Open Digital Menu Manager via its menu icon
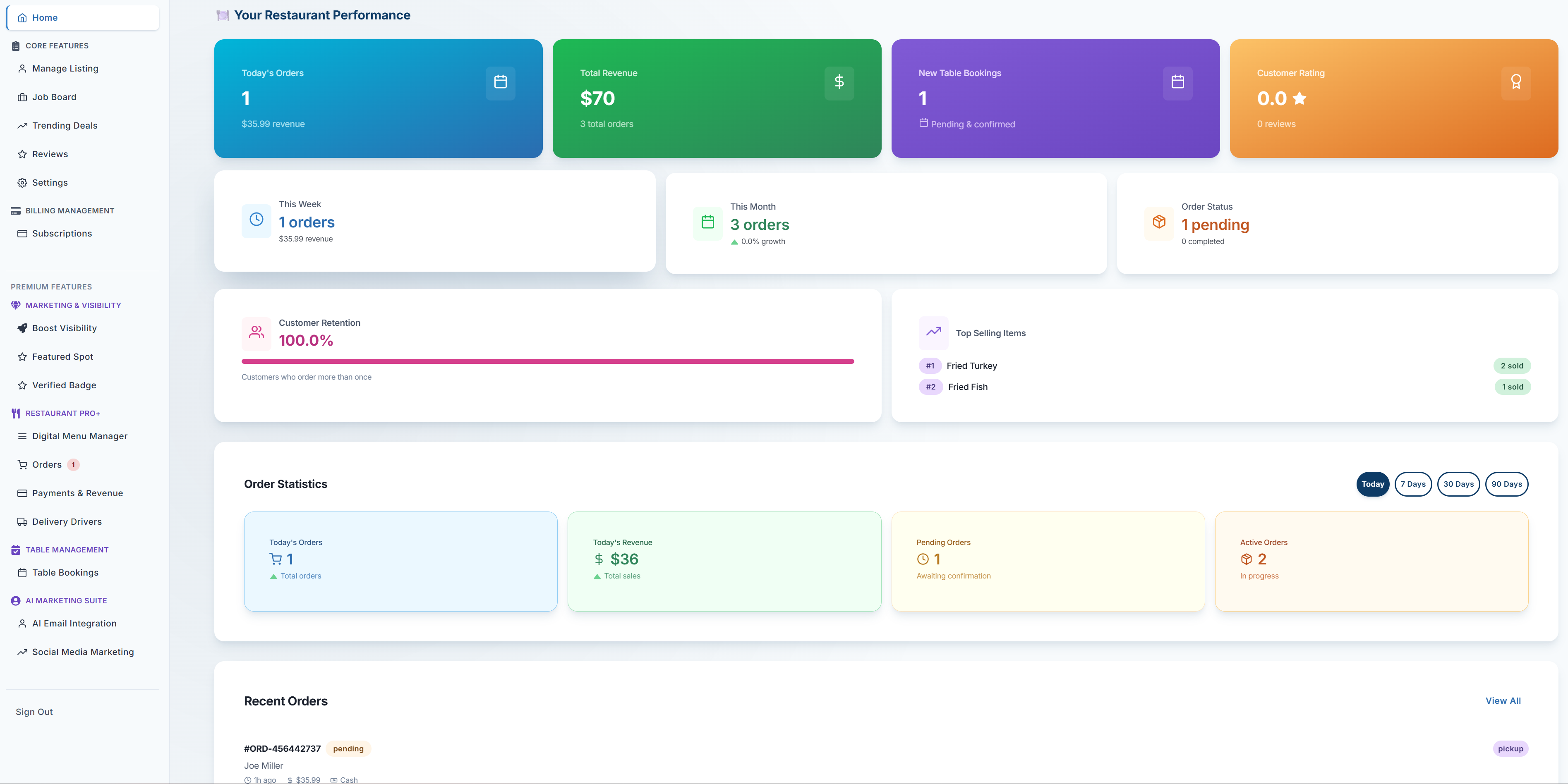Image resolution: width=1568 pixels, height=784 pixels. pyautogui.click(x=22, y=436)
